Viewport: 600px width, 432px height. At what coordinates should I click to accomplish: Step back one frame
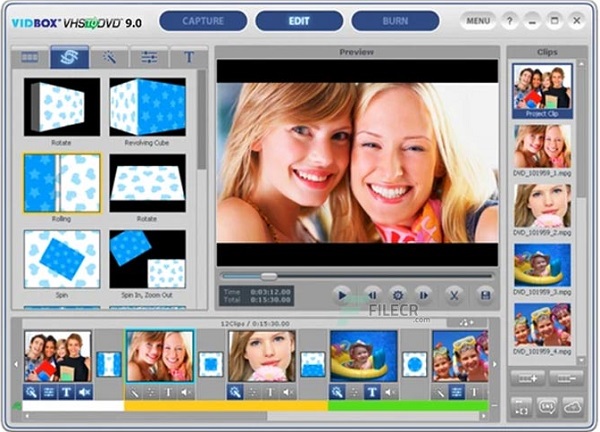[372, 295]
